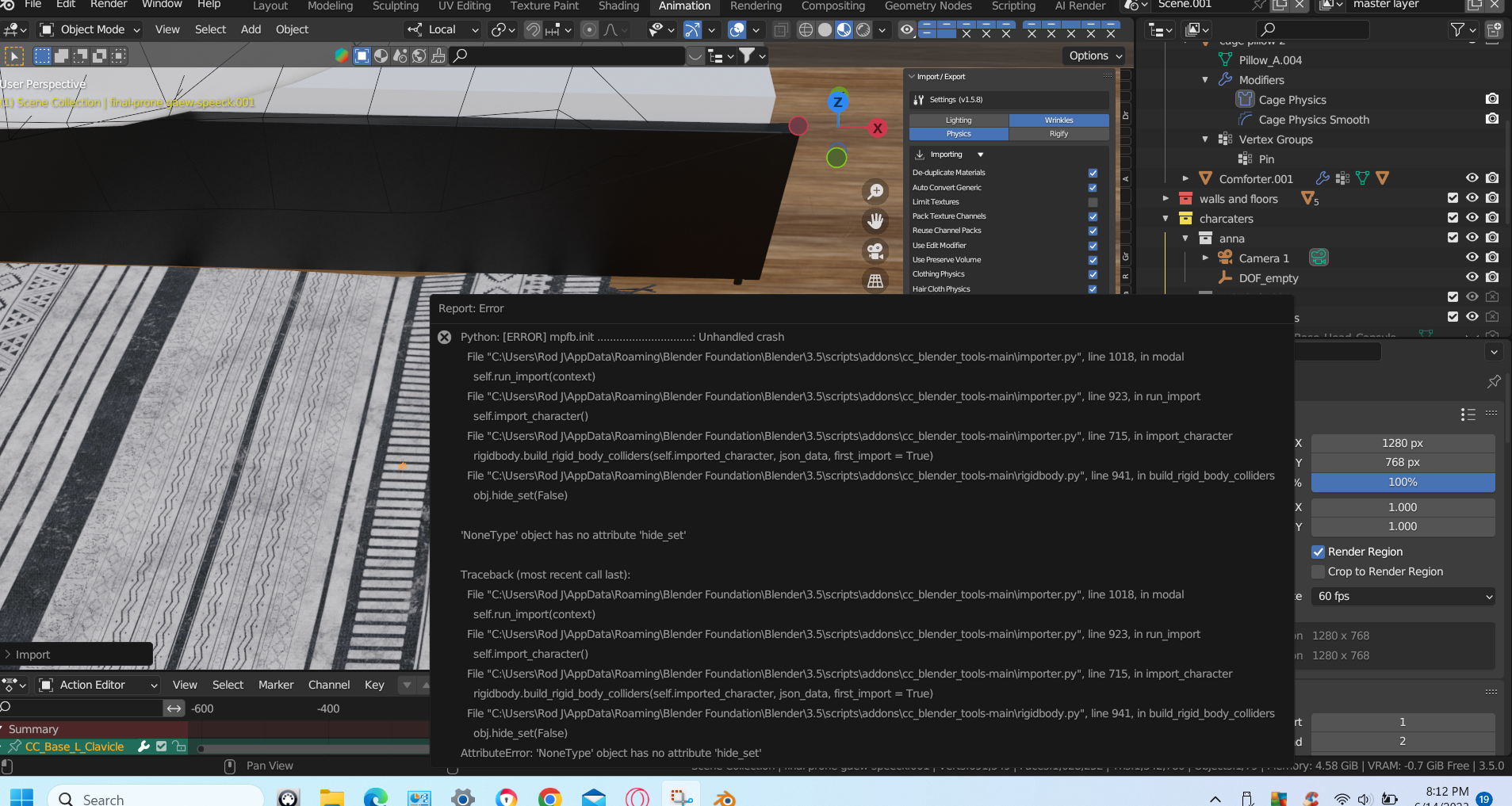
Task: Click the camera icon beside Comforter.001
Action: tap(1493, 178)
